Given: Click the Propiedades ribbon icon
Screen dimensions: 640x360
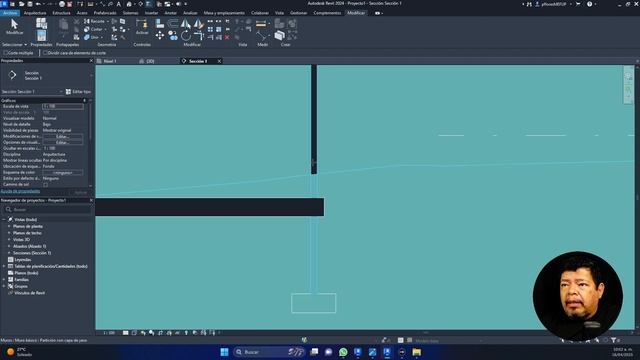Looking at the screenshot, I should 41,35.
